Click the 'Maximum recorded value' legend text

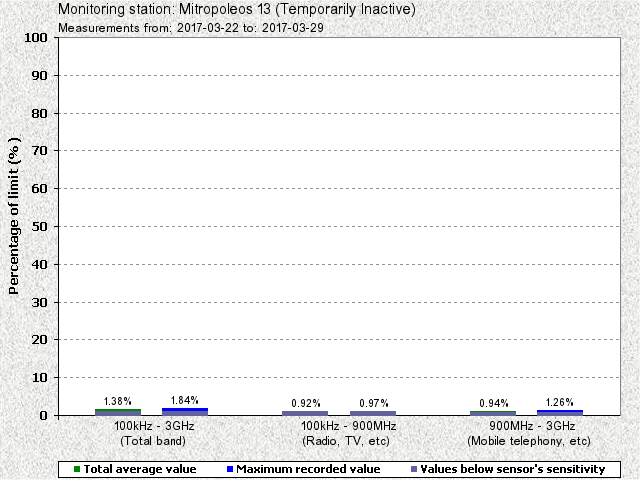click(308, 469)
